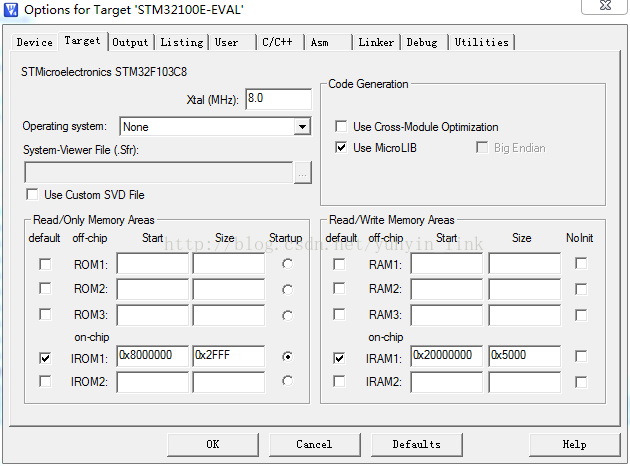
Task: Click the RAM1 Start field
Action: click(x=447, y=264)
